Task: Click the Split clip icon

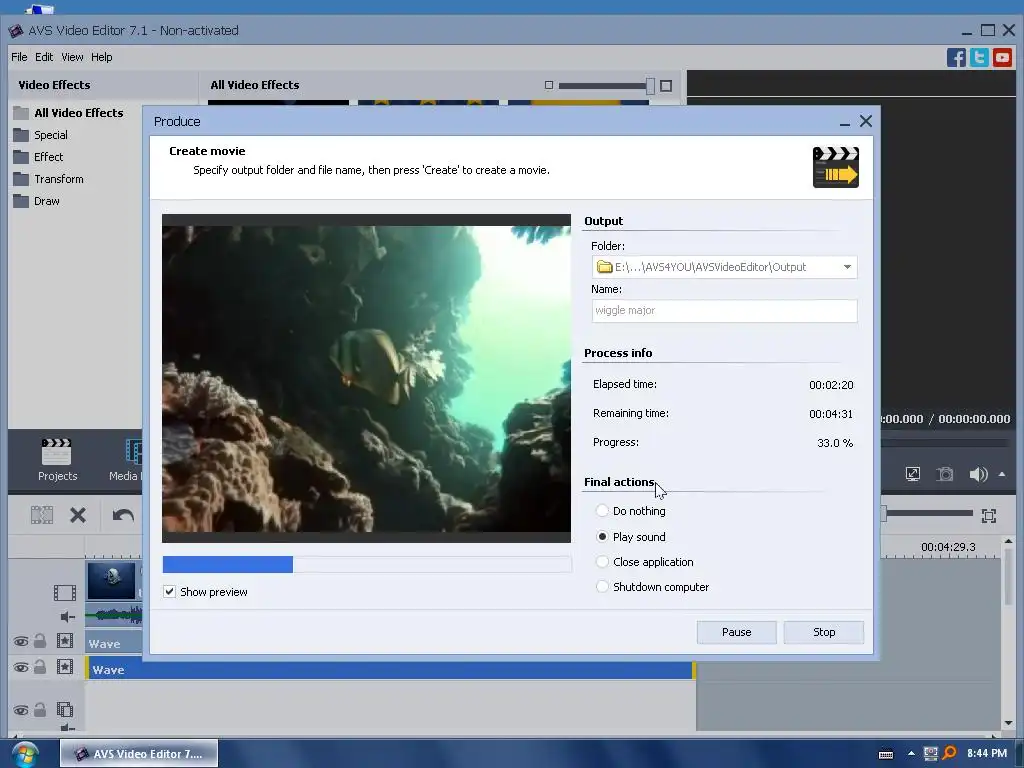Action: tap(42, 515)
